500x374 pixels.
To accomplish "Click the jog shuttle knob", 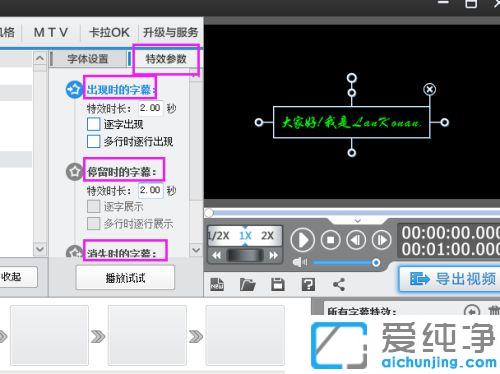I will tap(245, 256).
